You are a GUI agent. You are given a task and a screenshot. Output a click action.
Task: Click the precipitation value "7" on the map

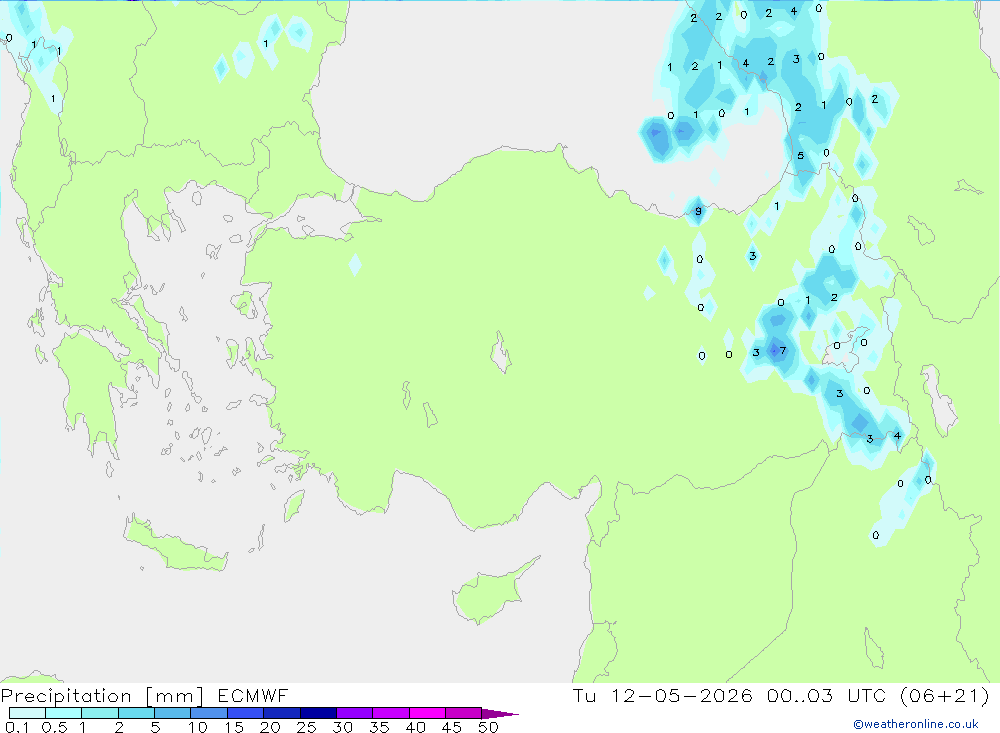tap(783, 350)
